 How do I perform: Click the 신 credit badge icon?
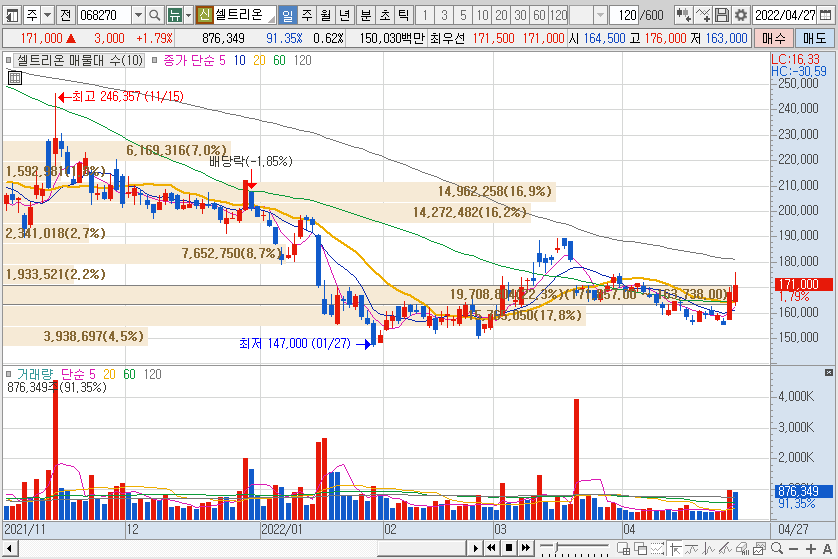(204, 15)
